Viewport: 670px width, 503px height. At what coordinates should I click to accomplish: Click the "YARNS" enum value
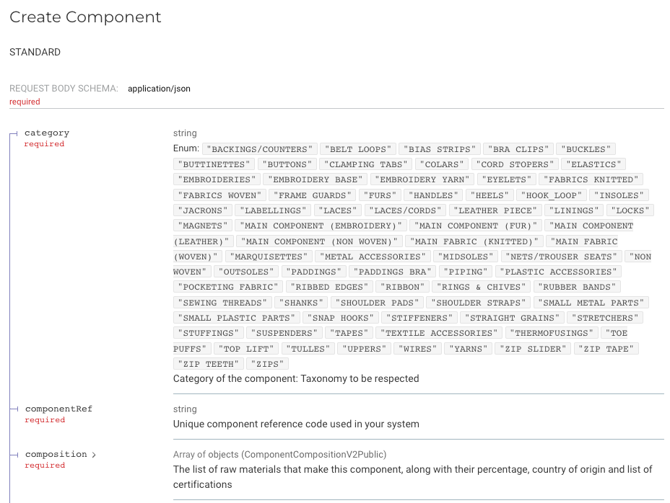pyautogui.click(x=468, y=349)
